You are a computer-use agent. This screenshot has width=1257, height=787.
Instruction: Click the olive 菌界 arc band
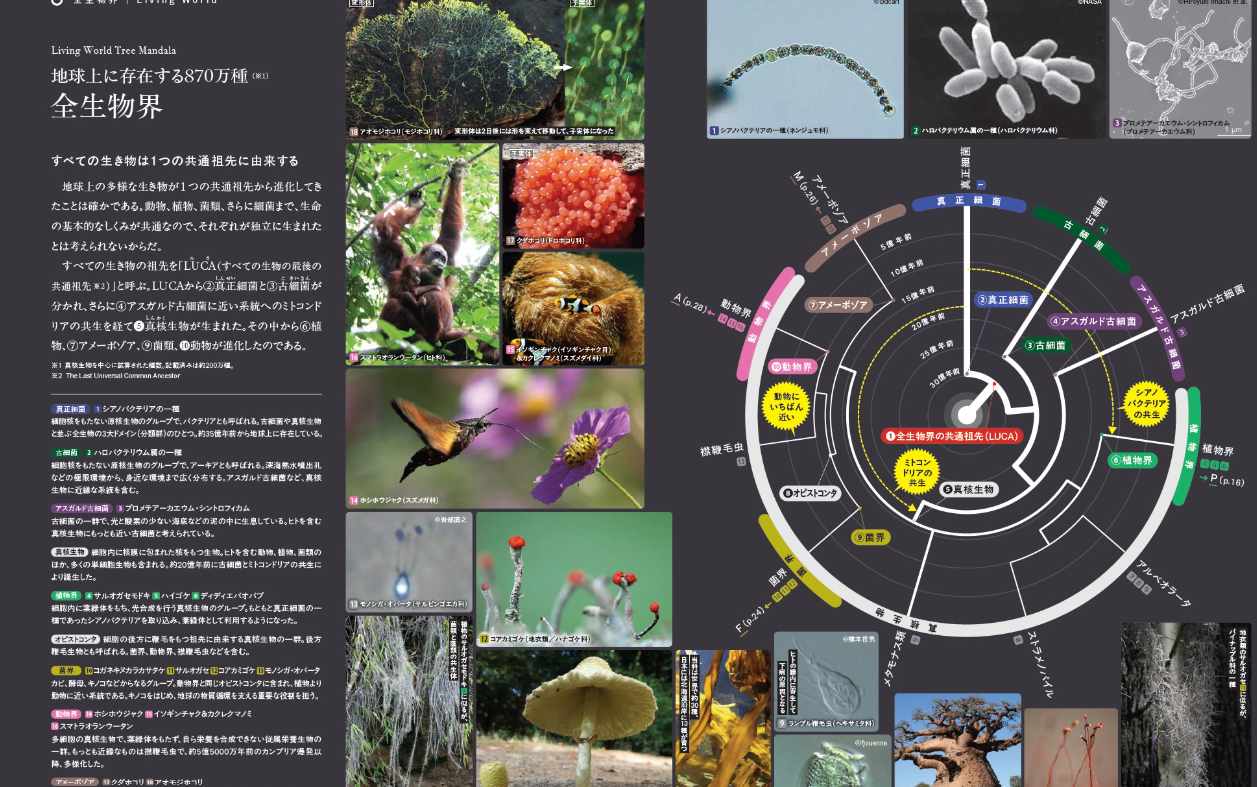[x=796, y=560]
